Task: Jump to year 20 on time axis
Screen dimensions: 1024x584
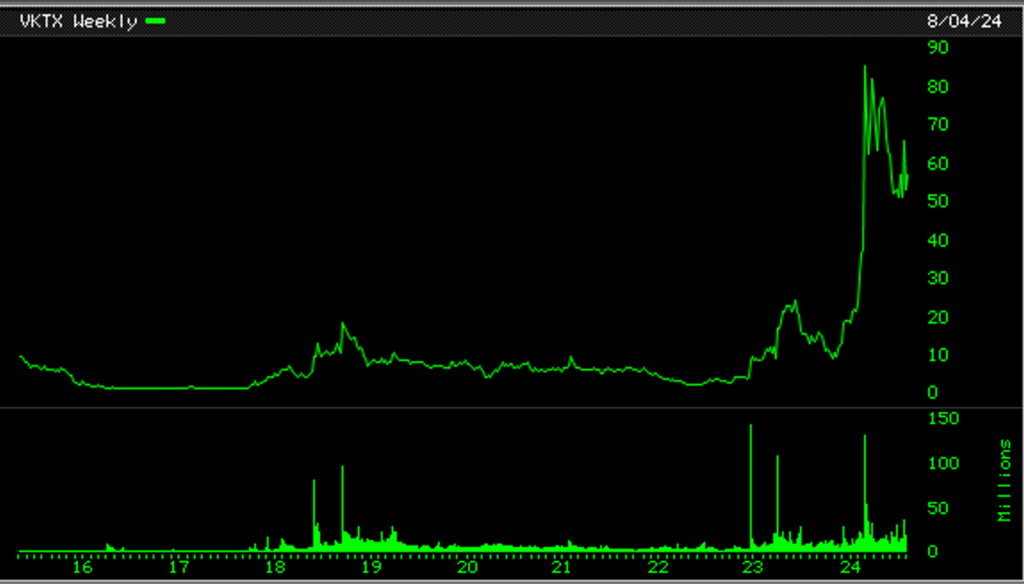Action: click(468, 568)
